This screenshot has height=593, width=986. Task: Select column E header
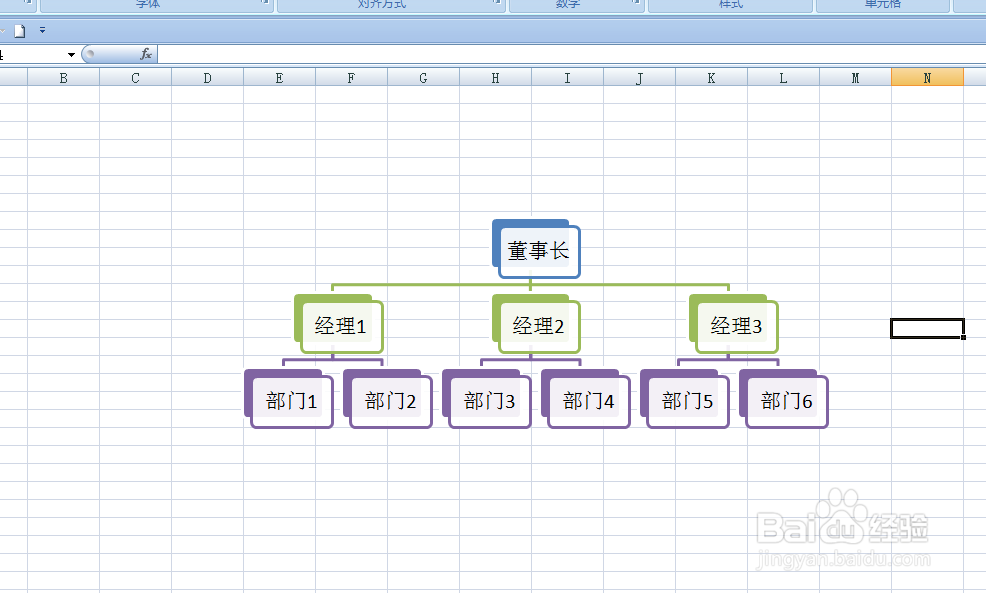[279, 78]
